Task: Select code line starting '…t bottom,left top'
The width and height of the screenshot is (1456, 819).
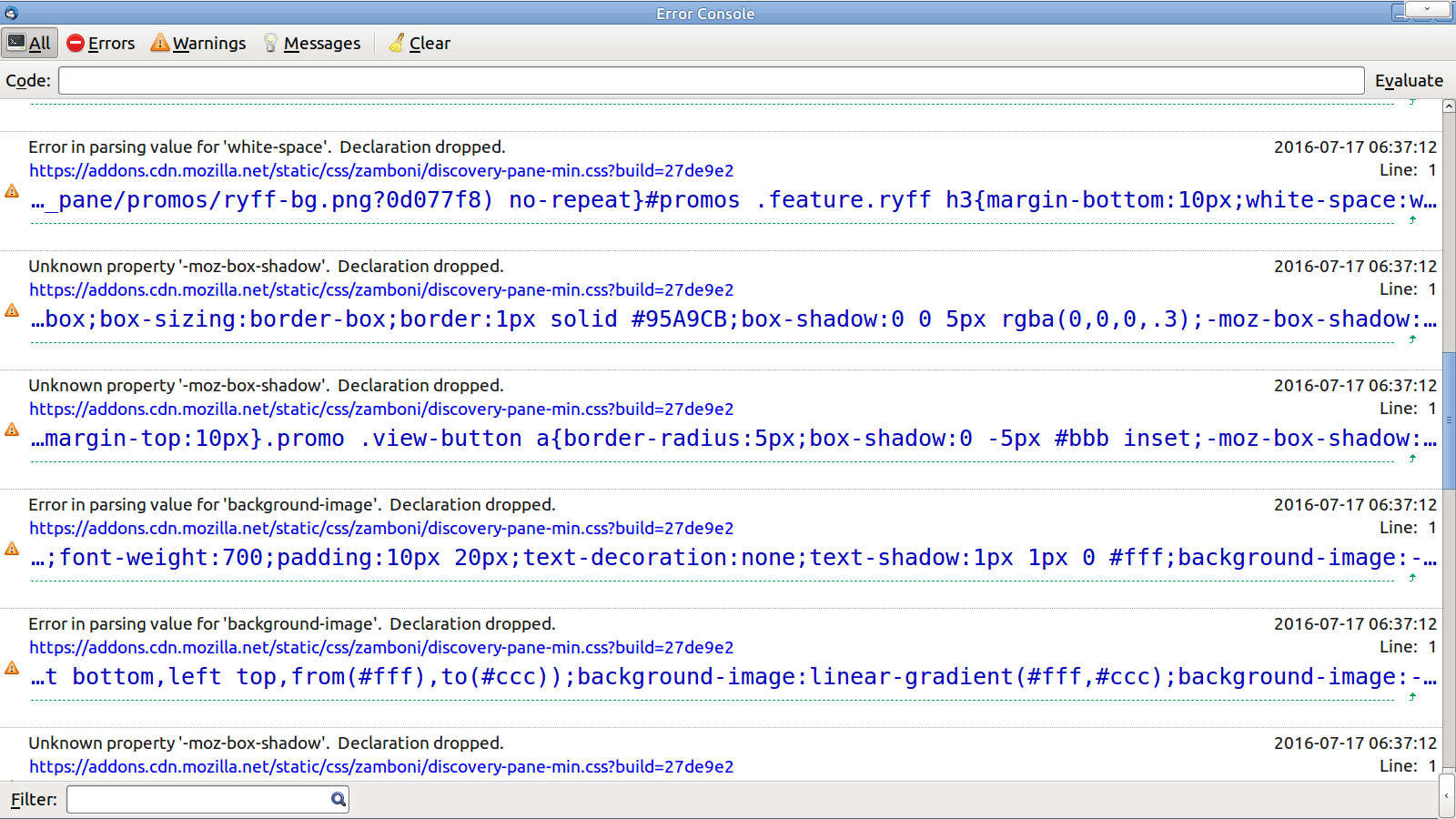Action: click(733, 677)
